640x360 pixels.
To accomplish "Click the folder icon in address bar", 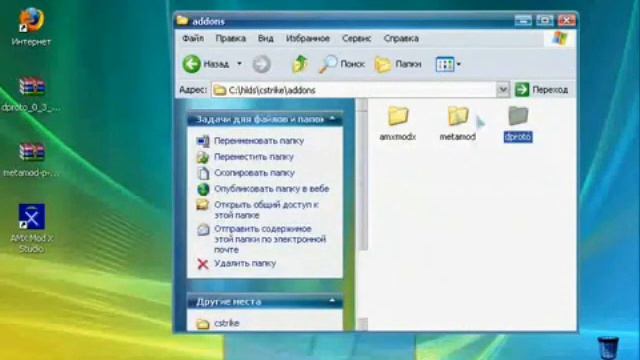I will pyautogui.click(x=220, y=90).
